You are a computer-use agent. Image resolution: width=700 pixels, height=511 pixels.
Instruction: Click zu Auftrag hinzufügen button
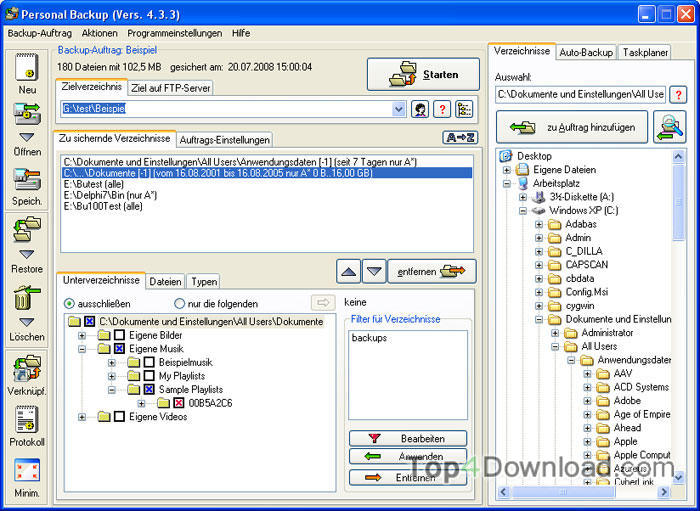[x=572, y=127]
